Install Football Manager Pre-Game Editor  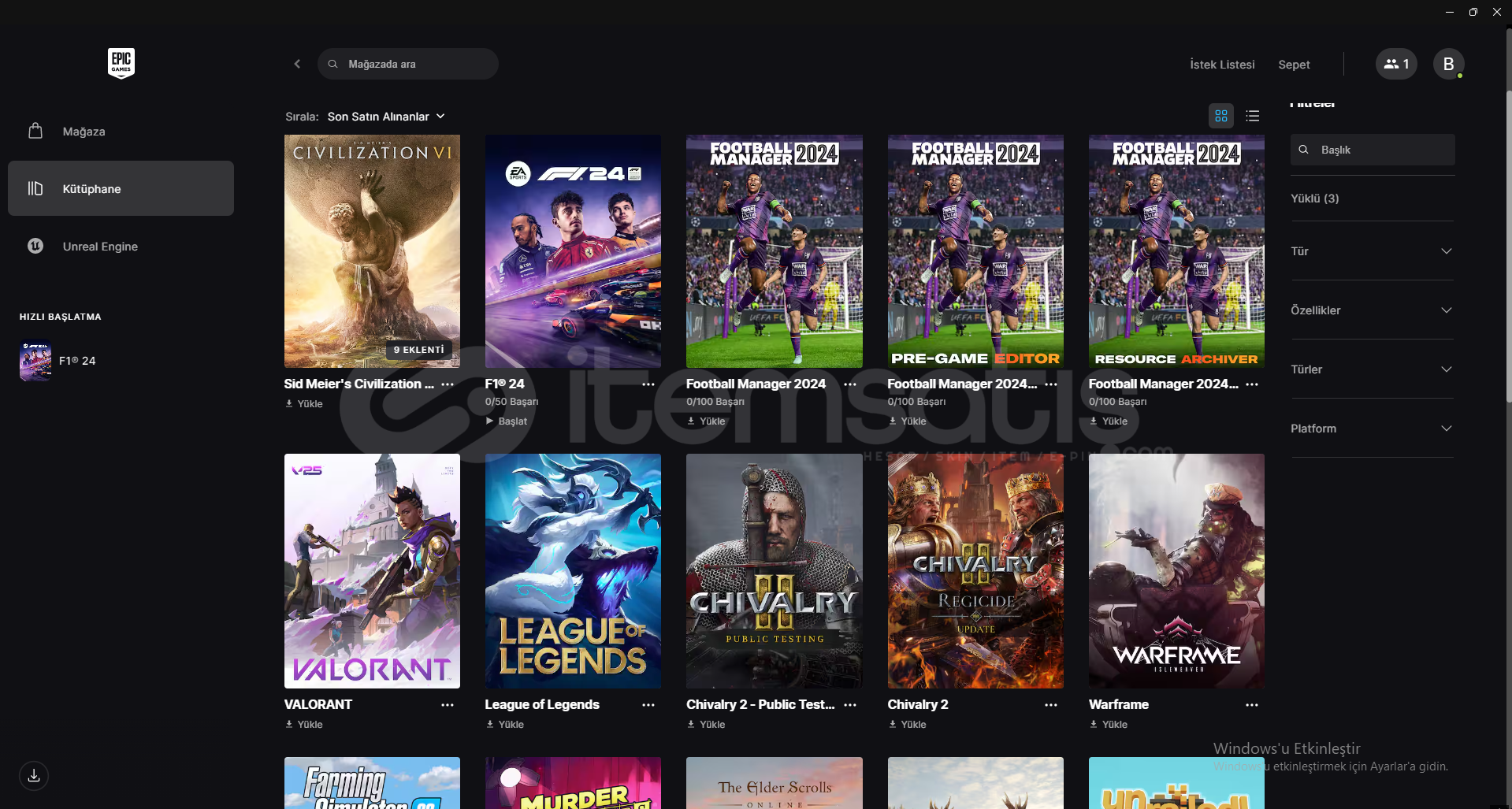point(908,421)
